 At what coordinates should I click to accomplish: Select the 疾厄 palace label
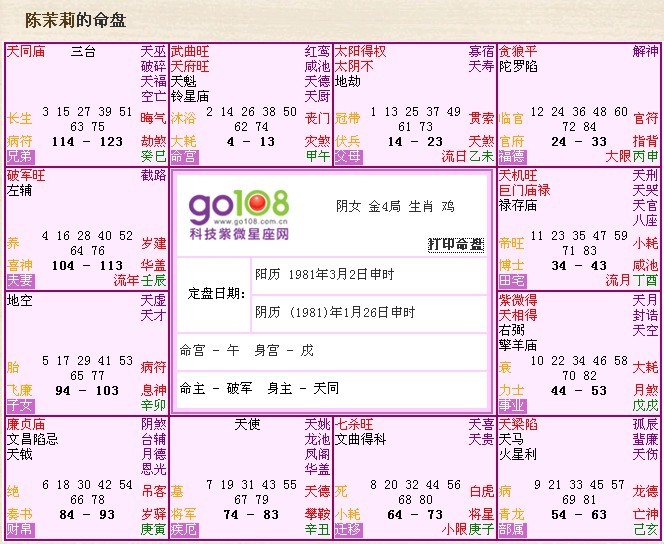pyautogui.click(x=183, y=529)
